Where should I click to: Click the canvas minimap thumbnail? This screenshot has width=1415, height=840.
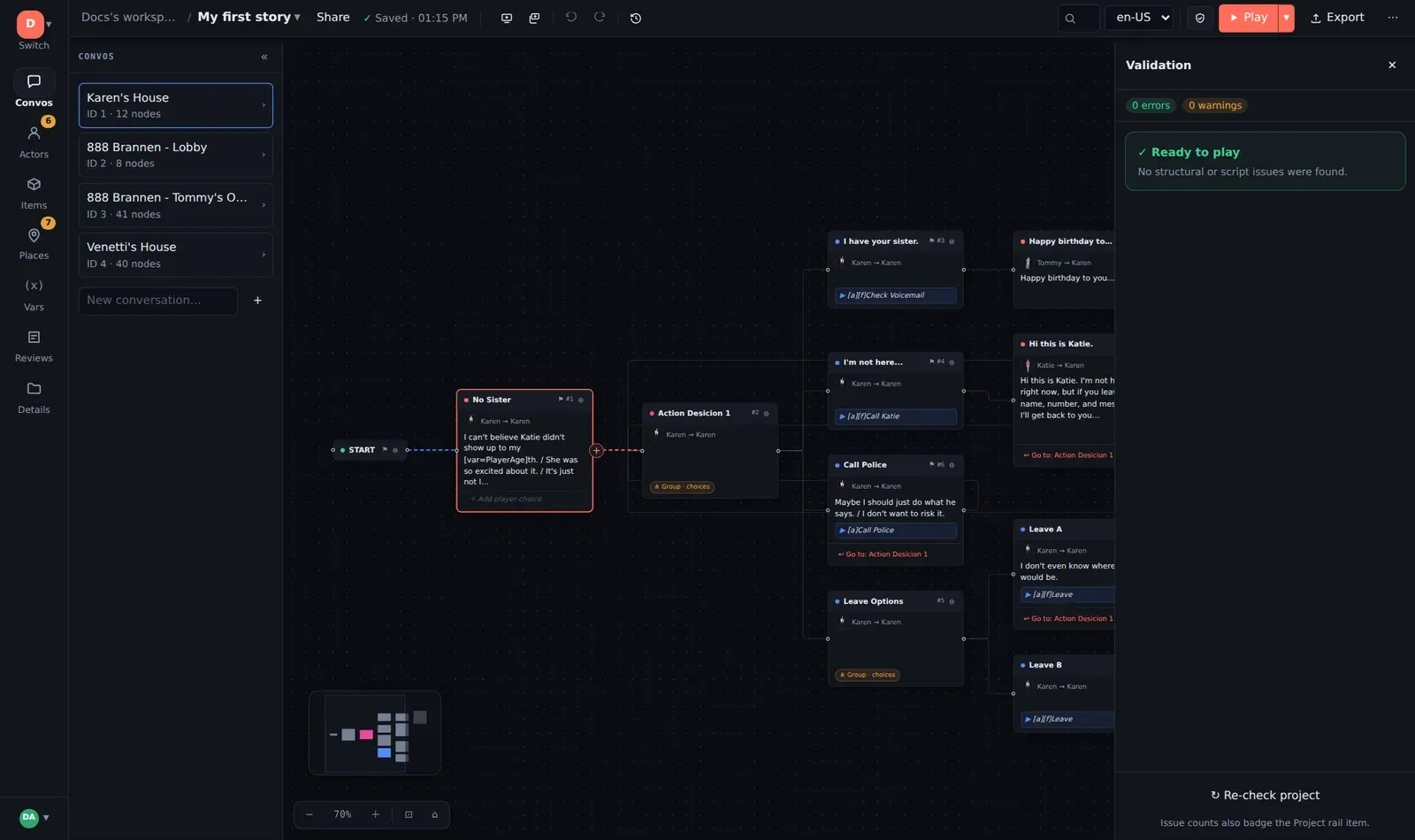click(x=375, y=733)
